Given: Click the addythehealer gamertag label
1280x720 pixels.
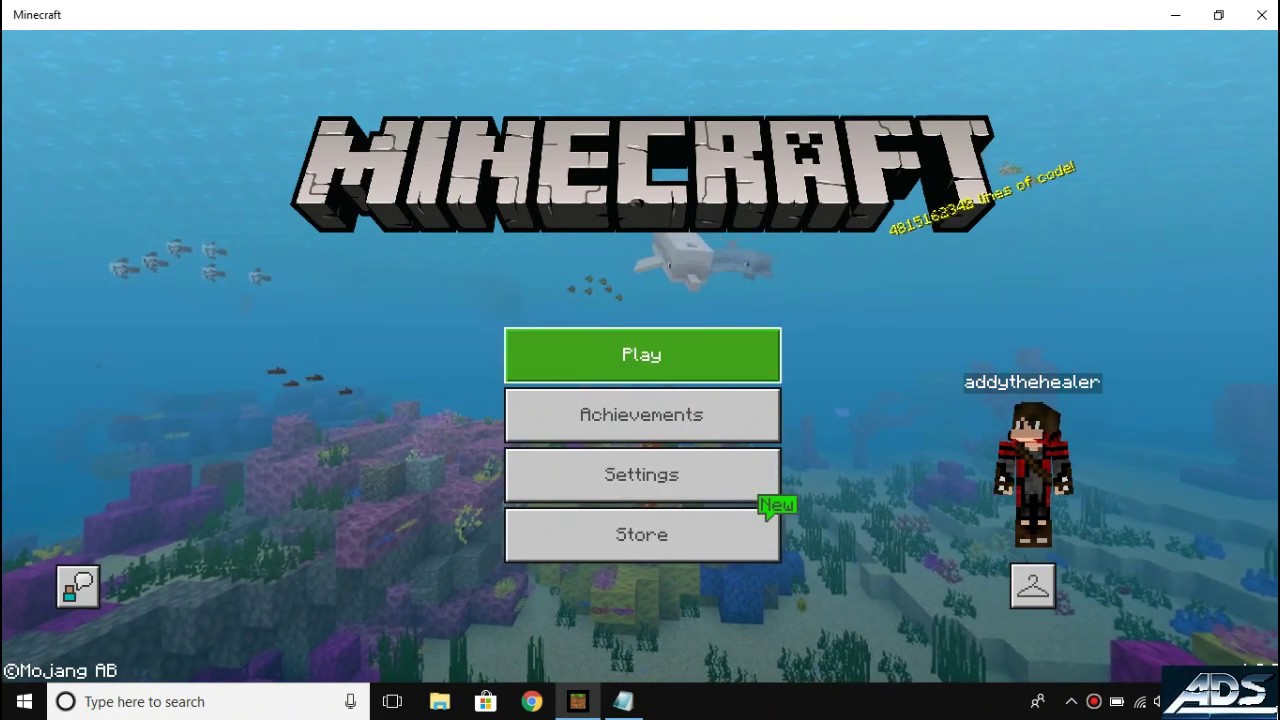Looking at the screenshot, I should pos(1032,382).
